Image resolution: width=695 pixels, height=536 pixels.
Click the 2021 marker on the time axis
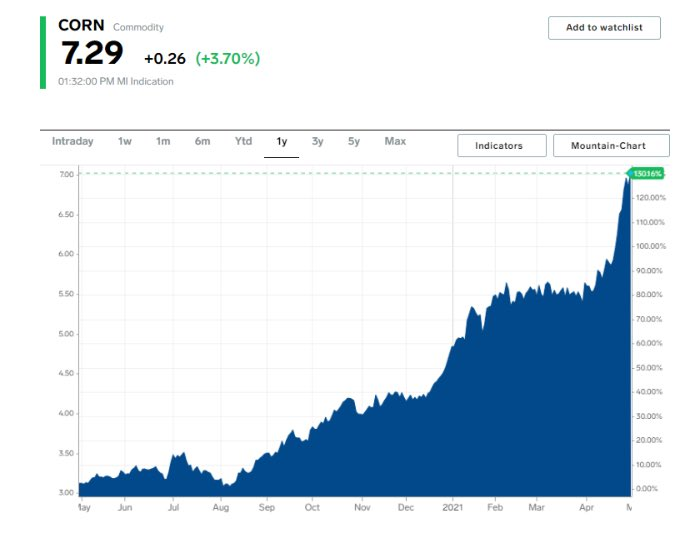[x=453, y=508]
